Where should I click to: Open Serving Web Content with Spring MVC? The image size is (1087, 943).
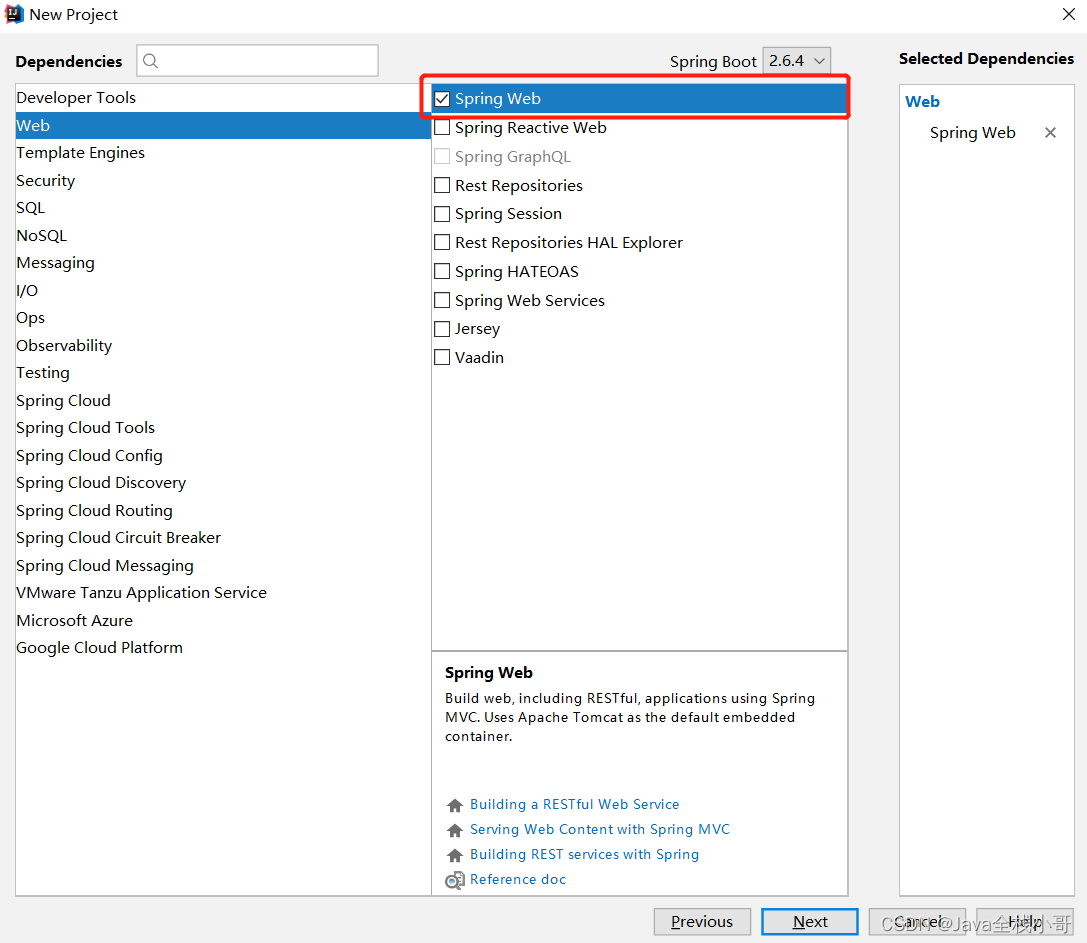[600, 829]
